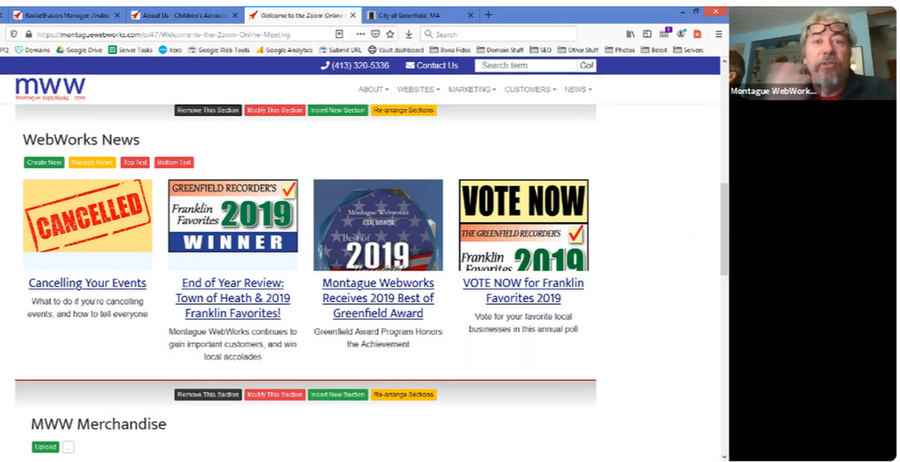
Task: Click the red Bottom Text button
Action: pos(174,162)
